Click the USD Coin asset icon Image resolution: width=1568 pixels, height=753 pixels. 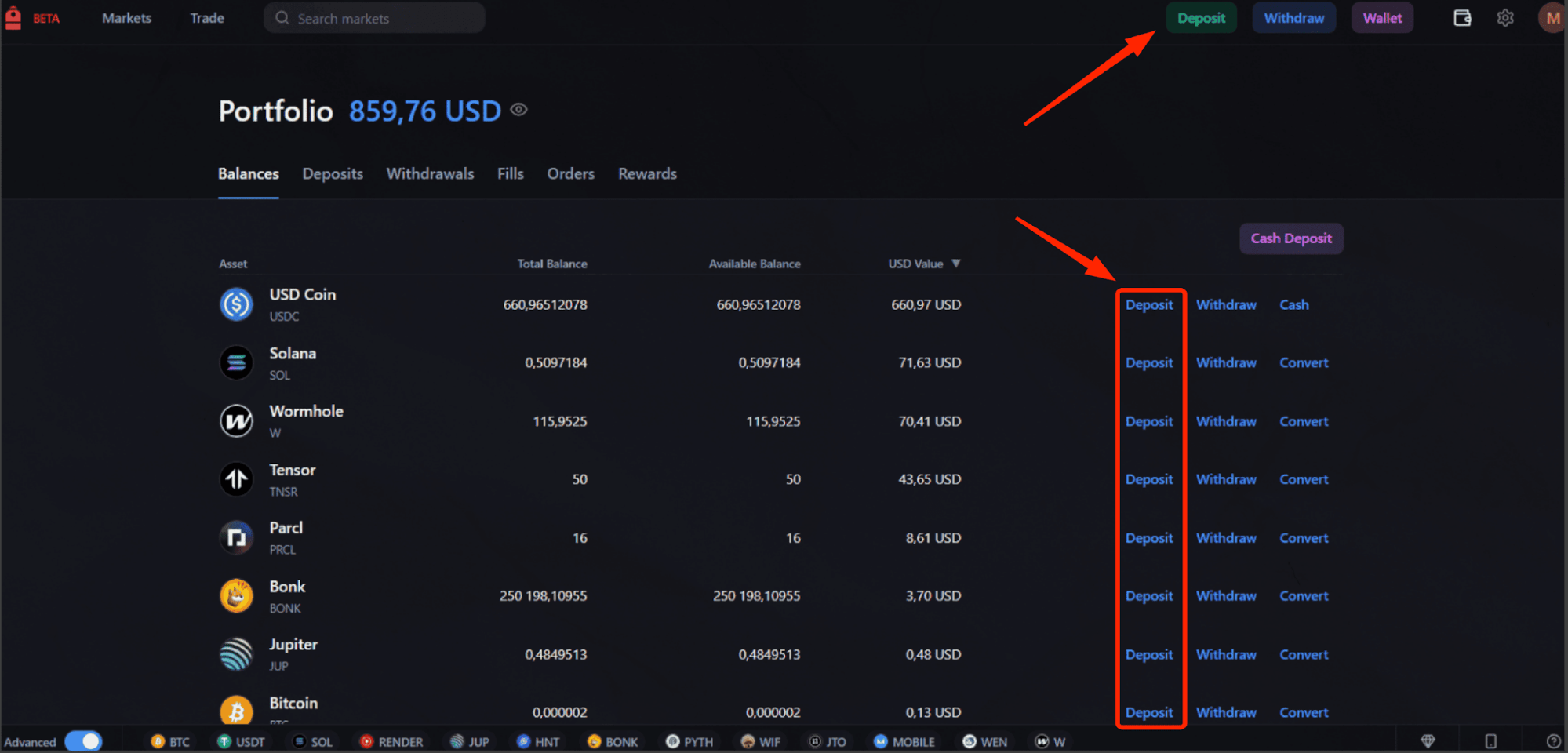236,304
